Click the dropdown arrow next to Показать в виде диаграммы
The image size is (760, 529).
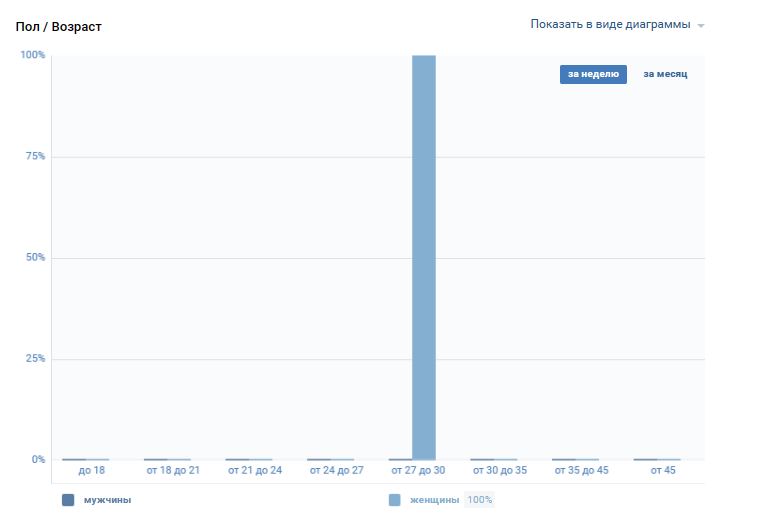click(701, 25)
